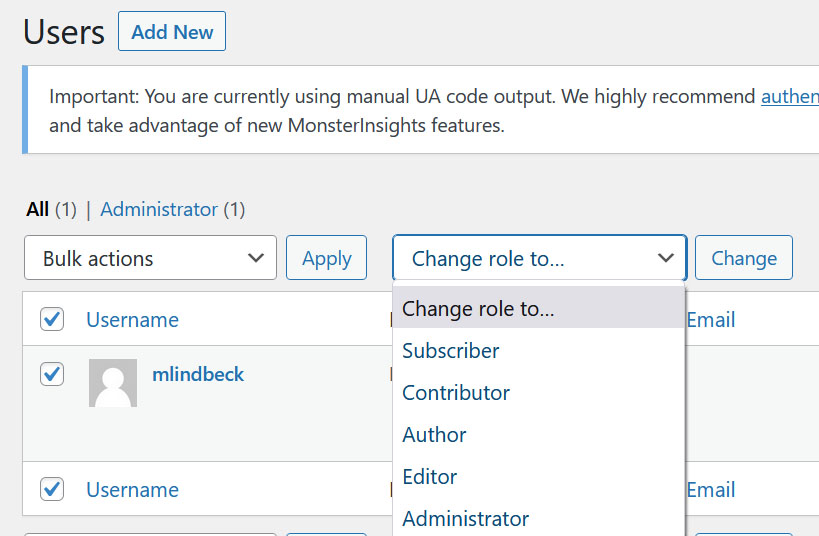
Task: Select the highlighted "Change role to…" list option
Action: pyautogui.click(x=478, y=309)
